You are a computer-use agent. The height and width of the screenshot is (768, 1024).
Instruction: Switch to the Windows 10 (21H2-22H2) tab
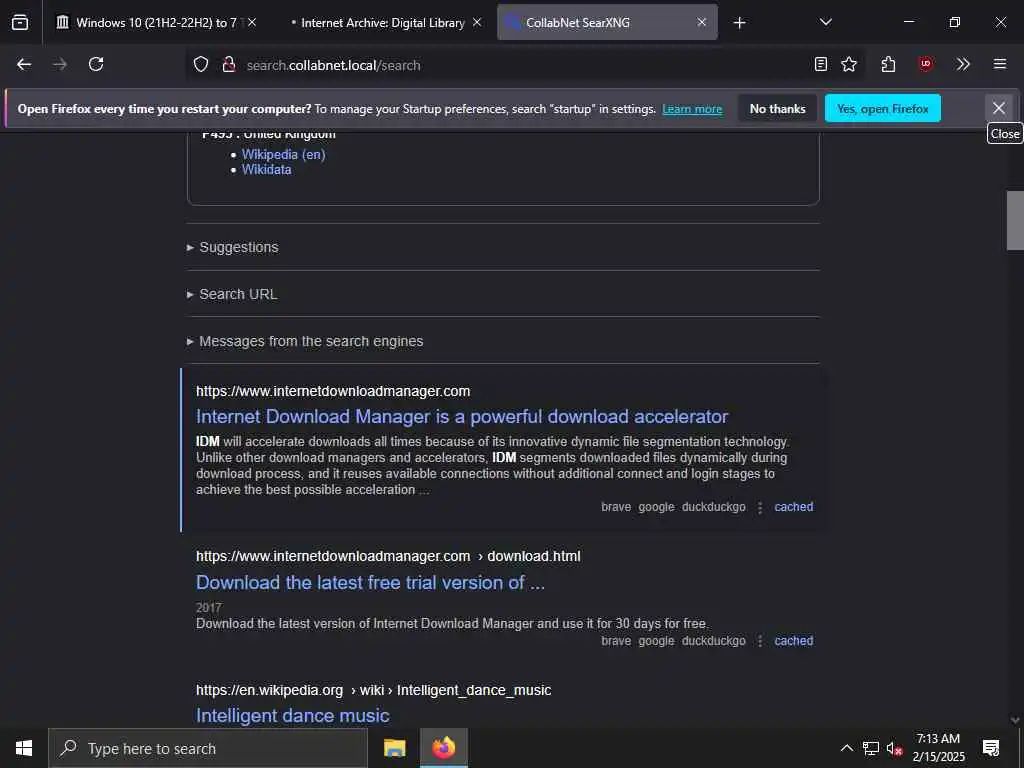(156, 22)
